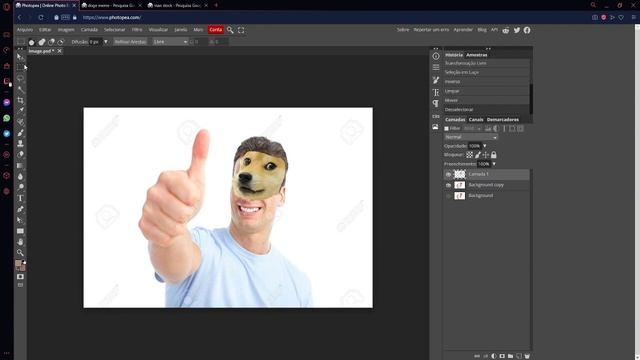
Task: Open the Normal blend mode dropdown
Action: coord(471,137)
